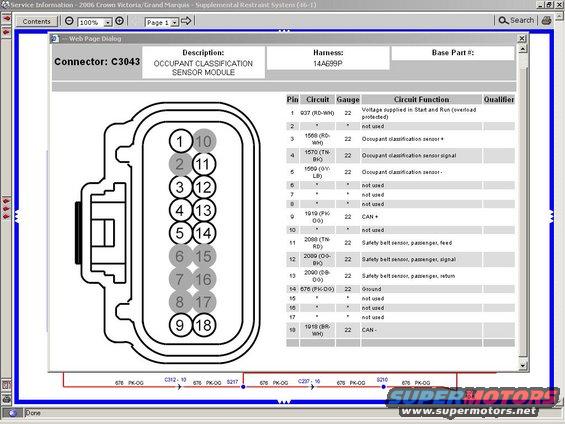Screen dimensions: 565x424
Task: Click the Gauge column header
Action: [x=348, y=99]
